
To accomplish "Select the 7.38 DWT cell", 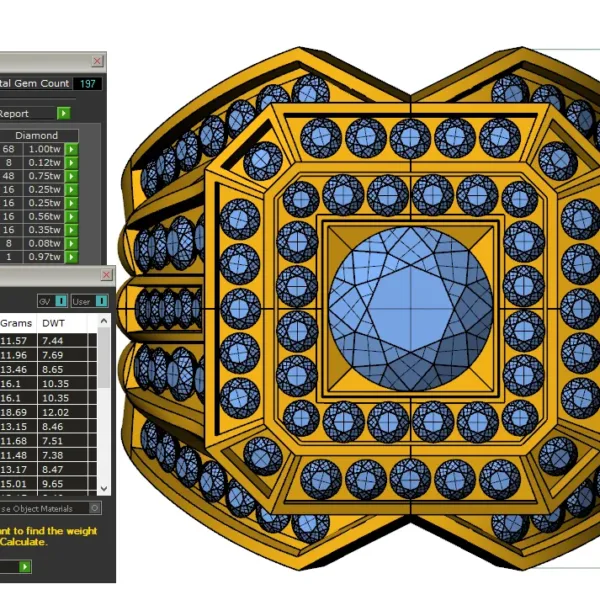I will coord(63,455).
